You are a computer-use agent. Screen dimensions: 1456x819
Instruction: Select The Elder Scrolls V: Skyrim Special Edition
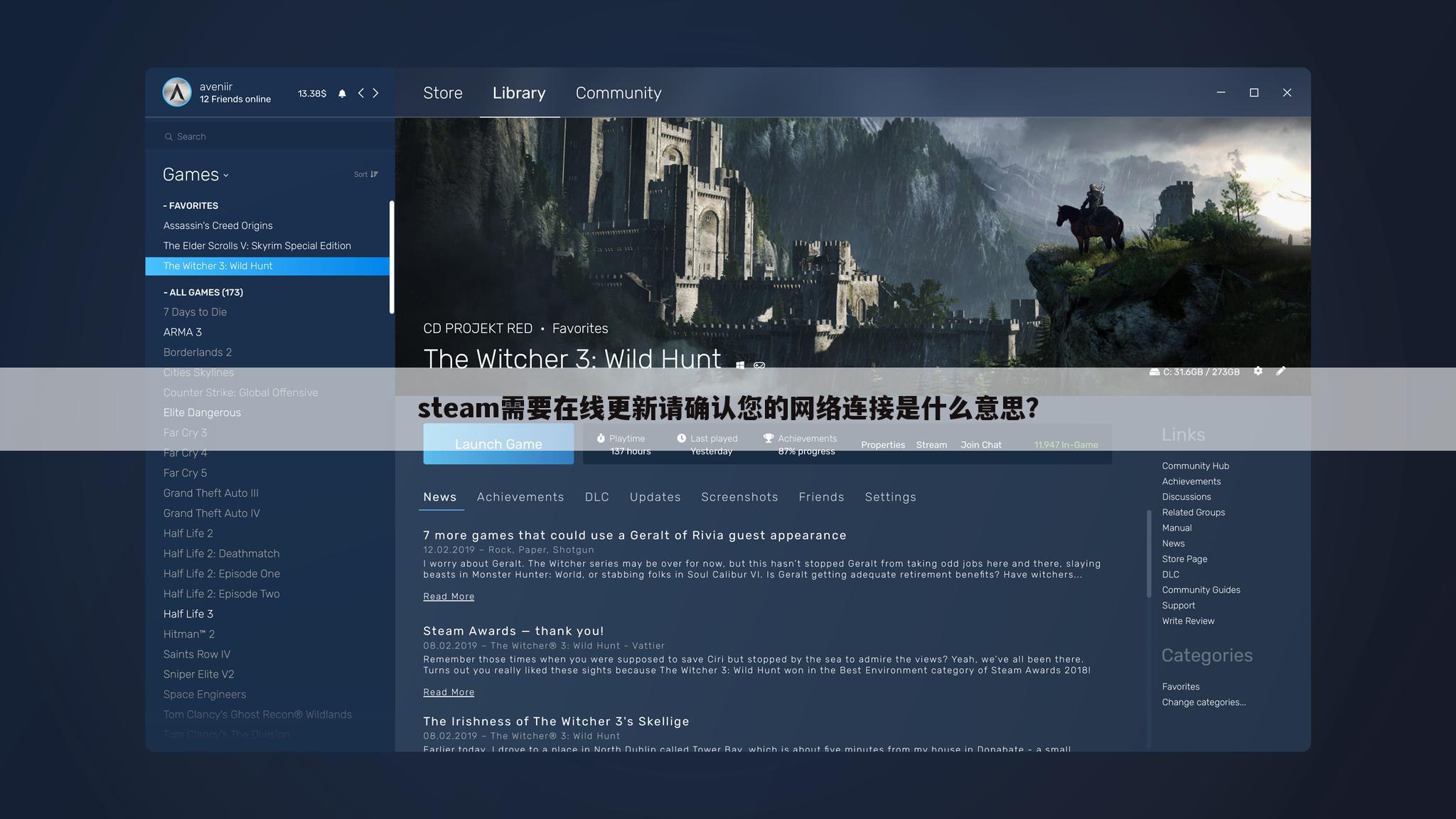(x=257, y=246)
